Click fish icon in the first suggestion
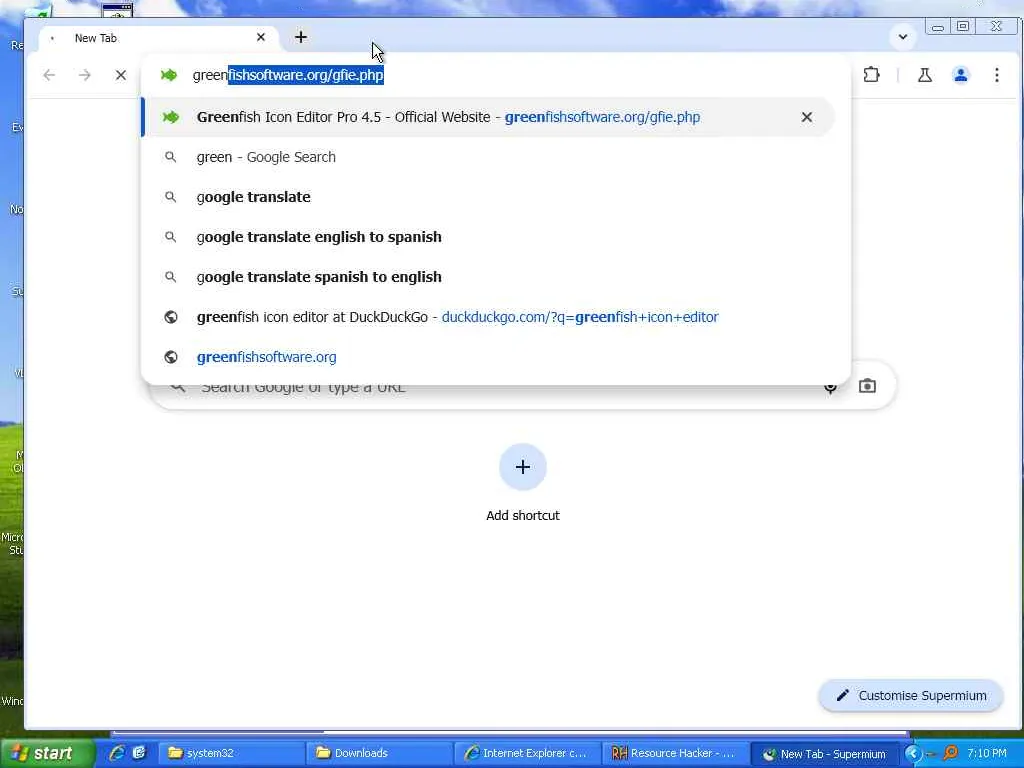 [171, 117]
